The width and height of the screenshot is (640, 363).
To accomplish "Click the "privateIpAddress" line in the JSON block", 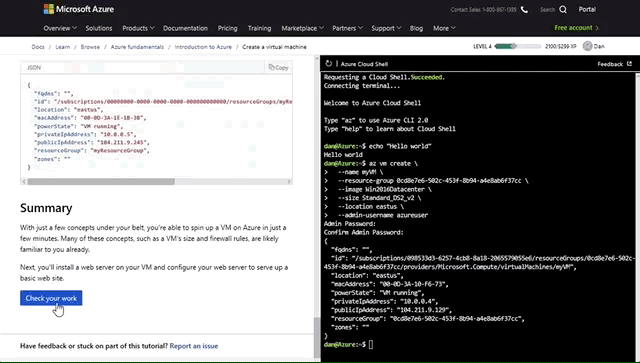I will tap(85, 134).
